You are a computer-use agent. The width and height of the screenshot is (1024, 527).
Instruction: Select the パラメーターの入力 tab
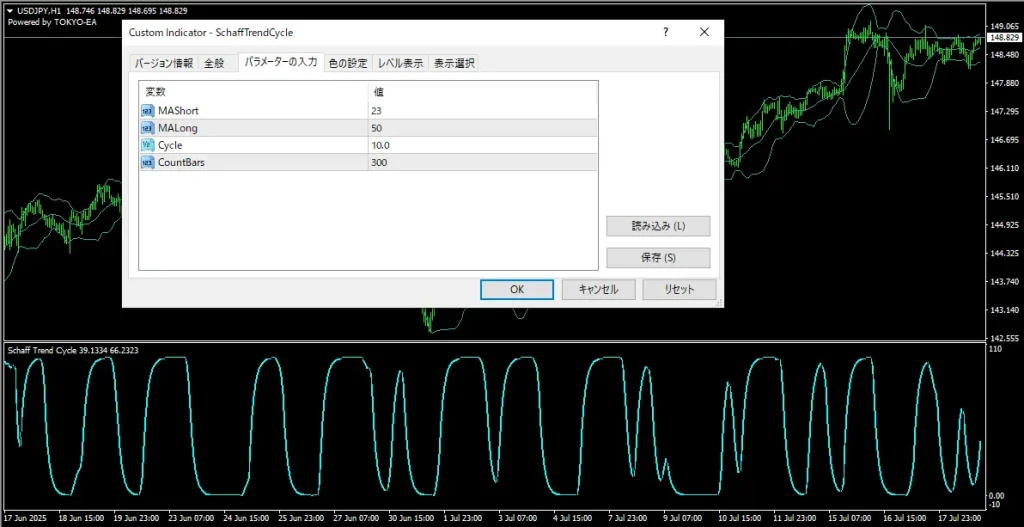[280, 62]
